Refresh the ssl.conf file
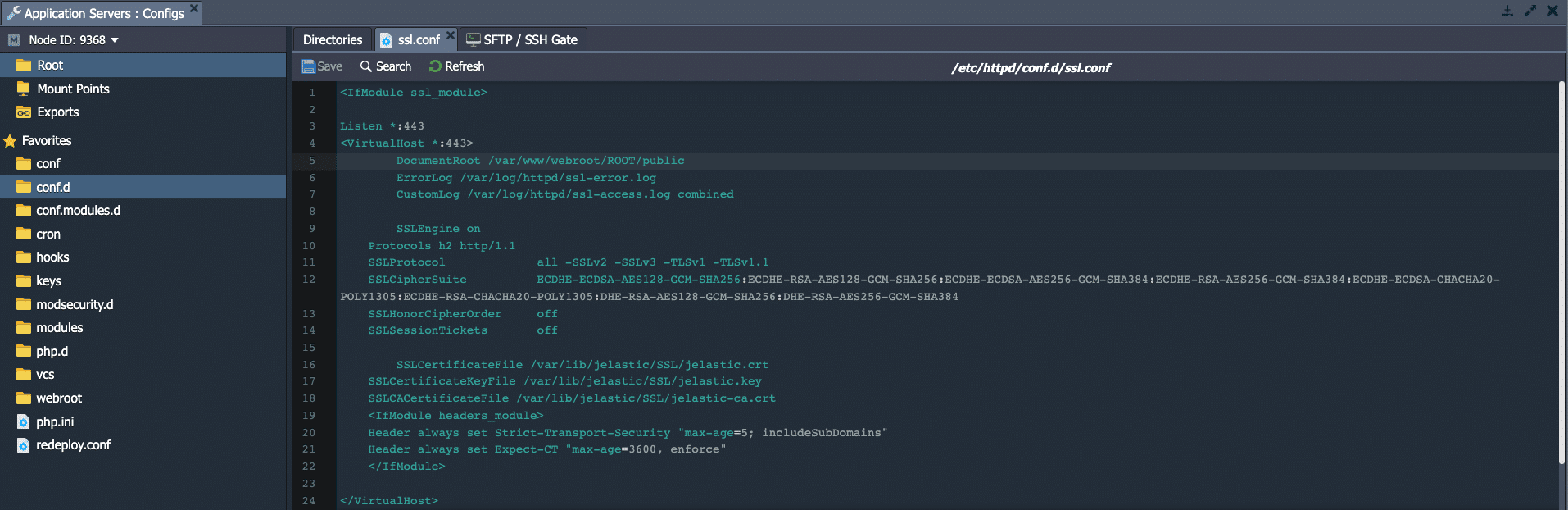The height and width of the screenshot is (510, 1568). (456, 66)
